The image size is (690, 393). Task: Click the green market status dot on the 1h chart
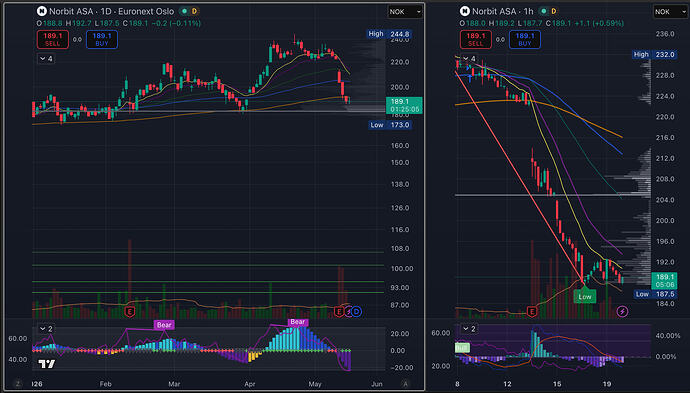544,11
